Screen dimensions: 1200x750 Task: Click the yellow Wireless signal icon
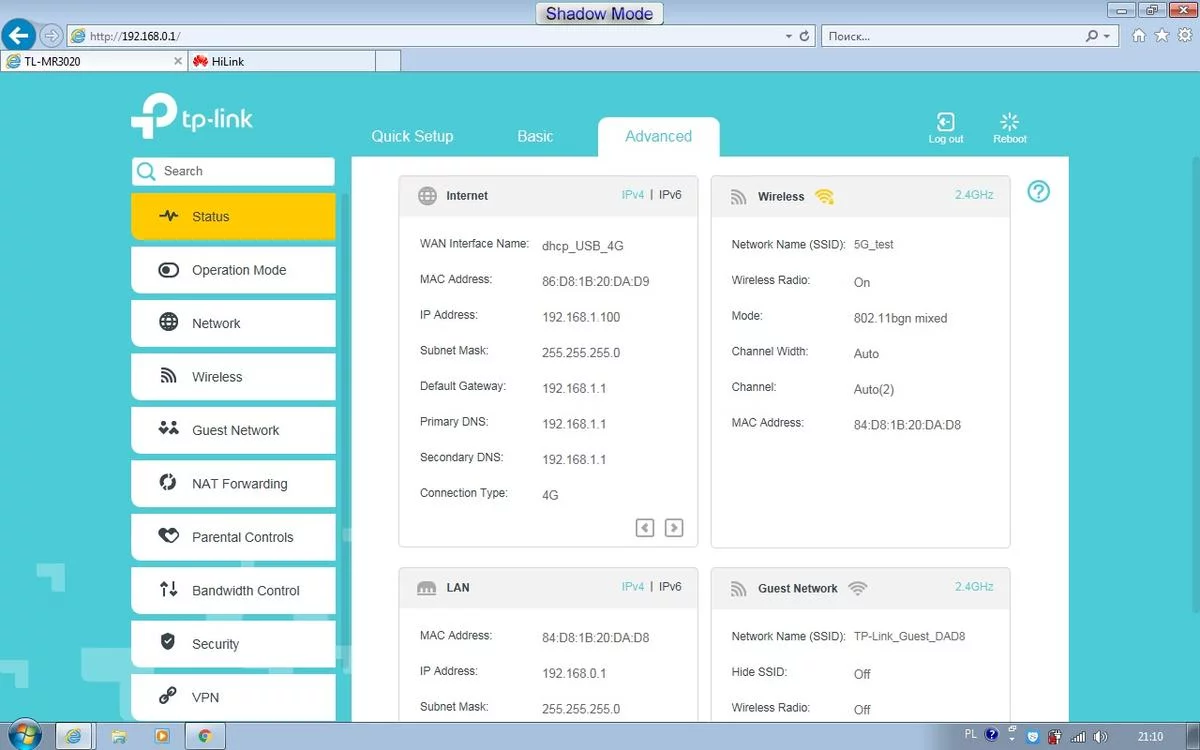click(x=824, y=197)
